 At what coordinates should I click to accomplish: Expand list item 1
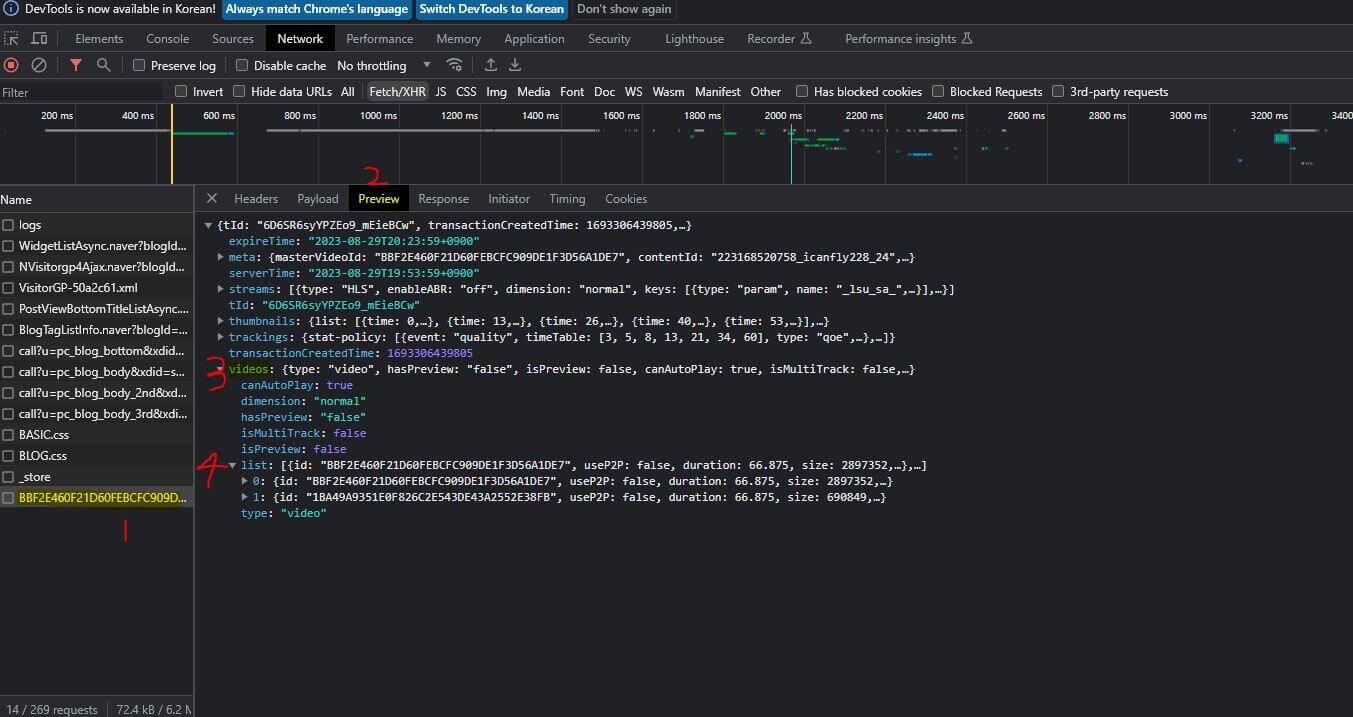point(245,497)
